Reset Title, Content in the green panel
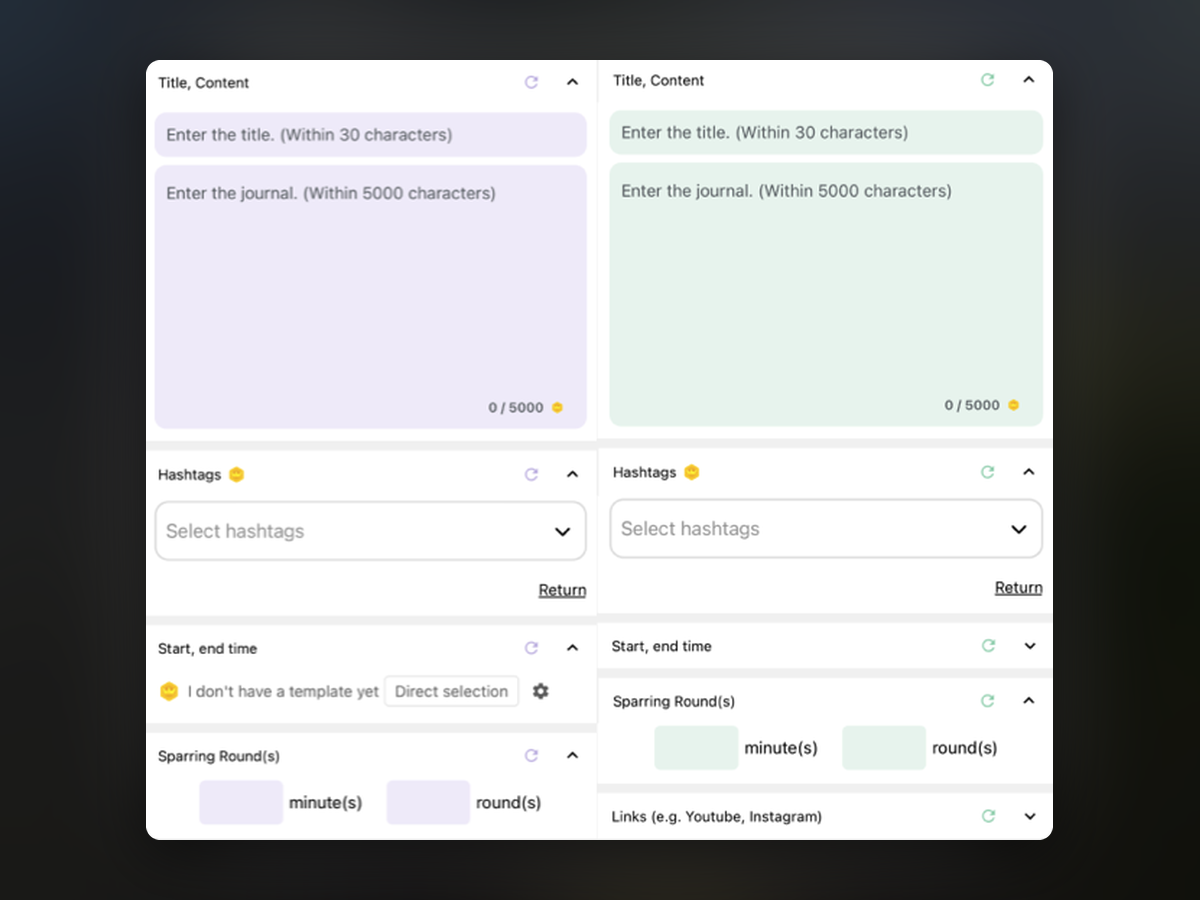 click(987, 80)
